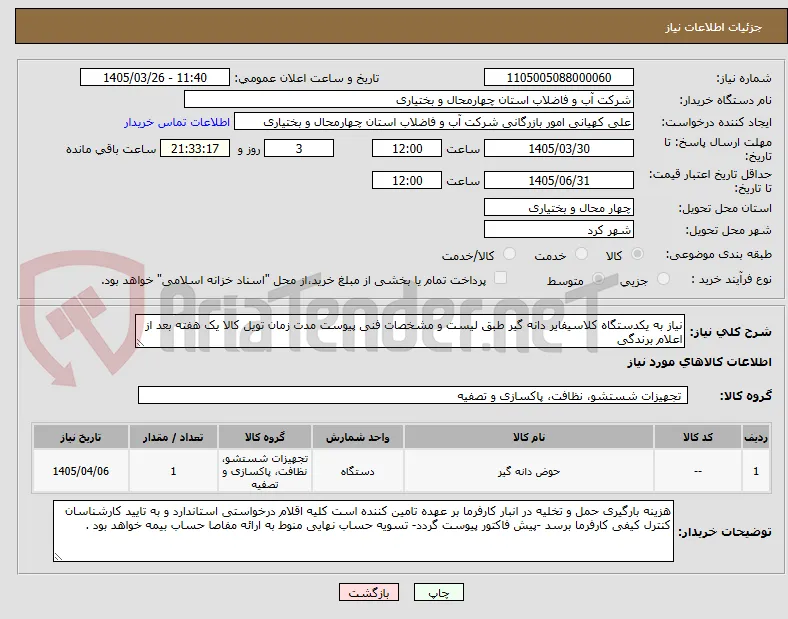Click the public announcement date-time field
This screenshot has width=788, height=619.
point(155,77)
